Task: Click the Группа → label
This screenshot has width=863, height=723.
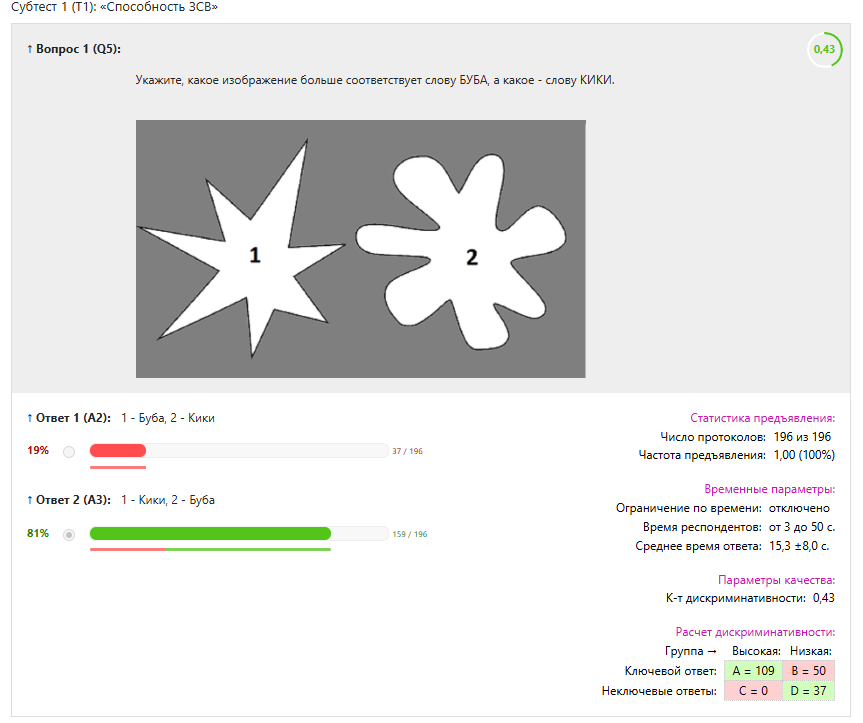Action: point(691,651)
